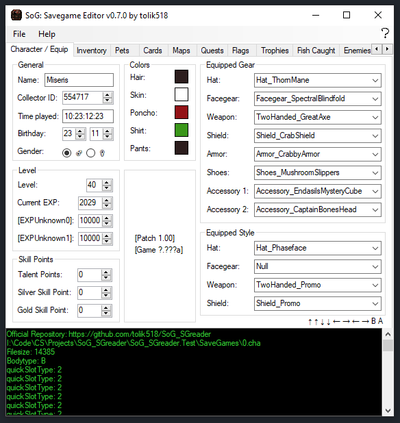Click the Level value field
The height and width of the screenshot is (423, 400).
coord(94,185)
